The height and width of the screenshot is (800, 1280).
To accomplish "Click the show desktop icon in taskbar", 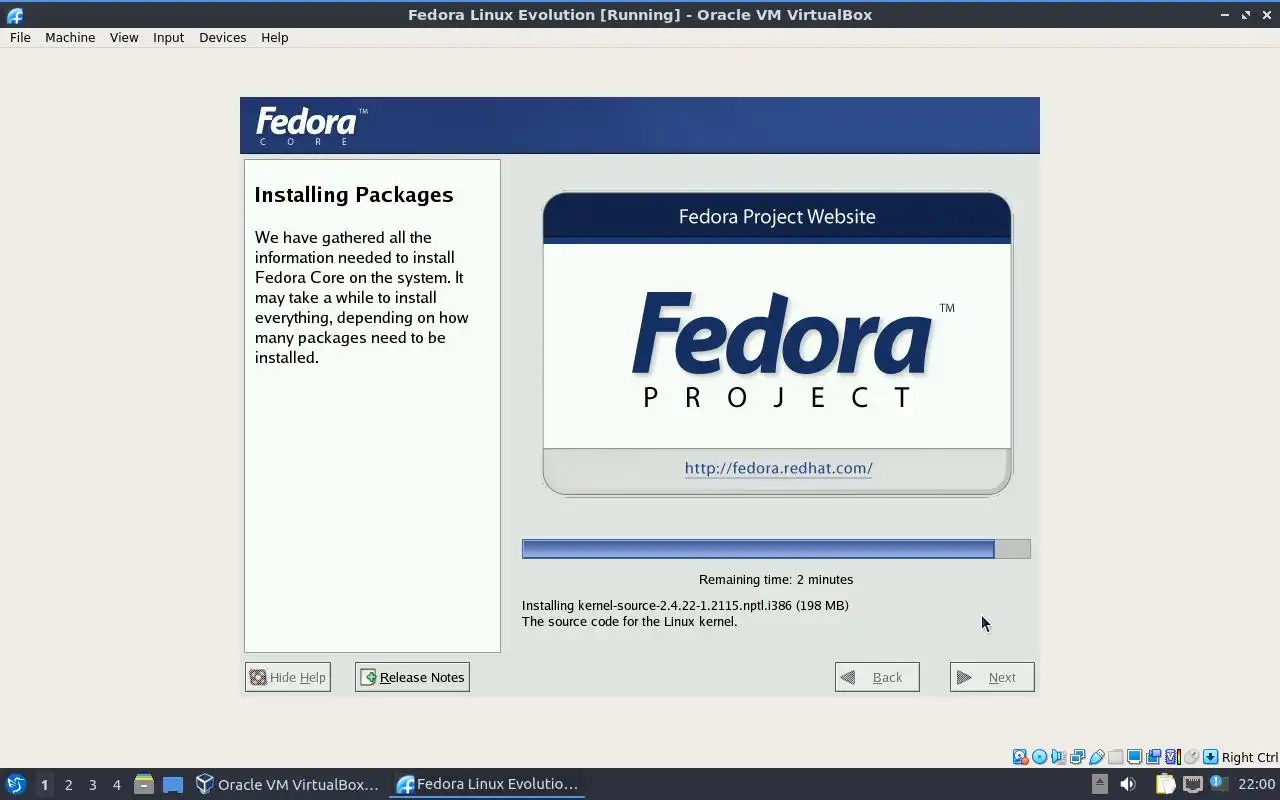I will [x=173, y=784].
